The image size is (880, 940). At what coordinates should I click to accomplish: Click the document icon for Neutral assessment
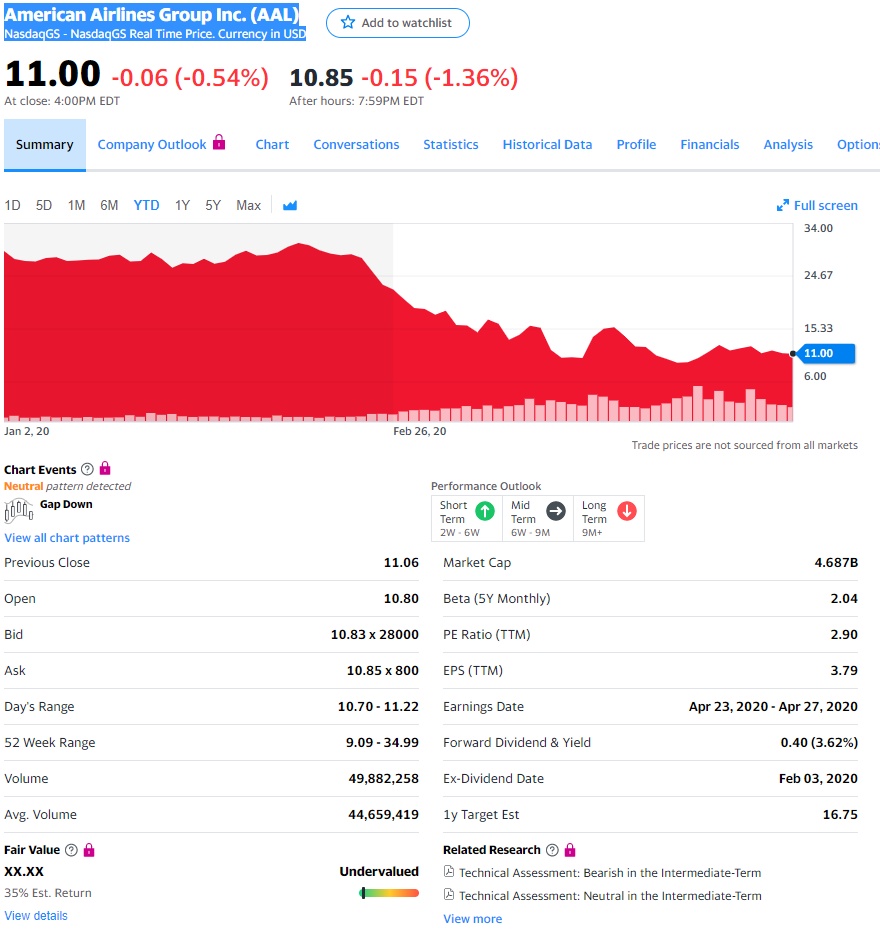pos(448,894)
